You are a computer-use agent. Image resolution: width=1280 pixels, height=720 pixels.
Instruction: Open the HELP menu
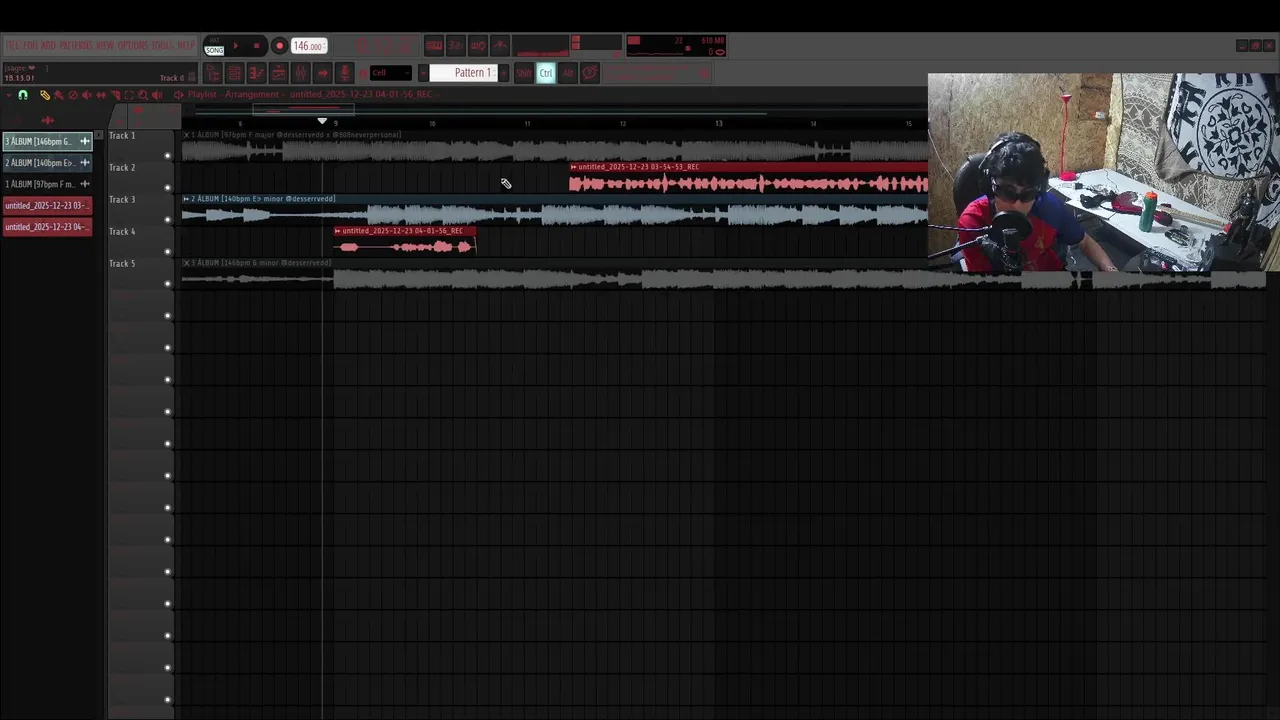pos(186,46)
